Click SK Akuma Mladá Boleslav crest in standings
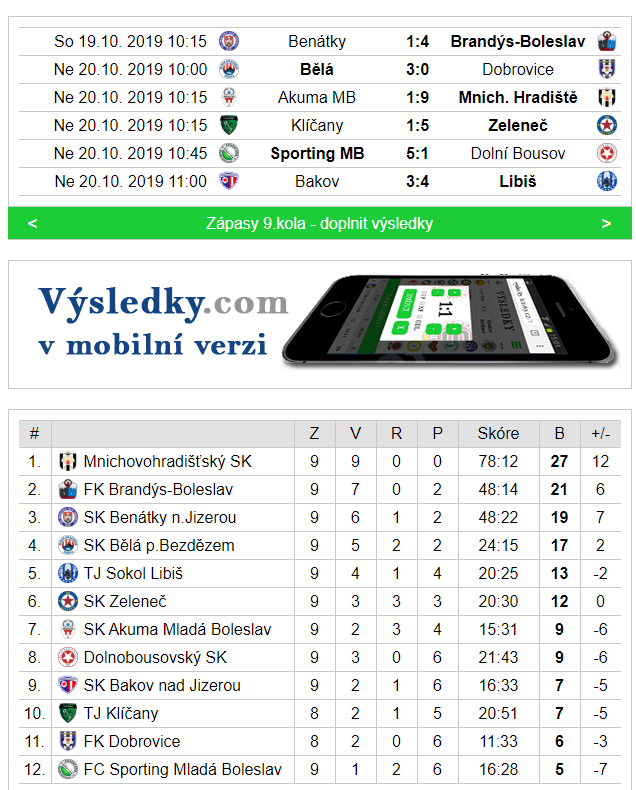Image resolution: width=636 pixels, height=790 pixels. [68, 629]
